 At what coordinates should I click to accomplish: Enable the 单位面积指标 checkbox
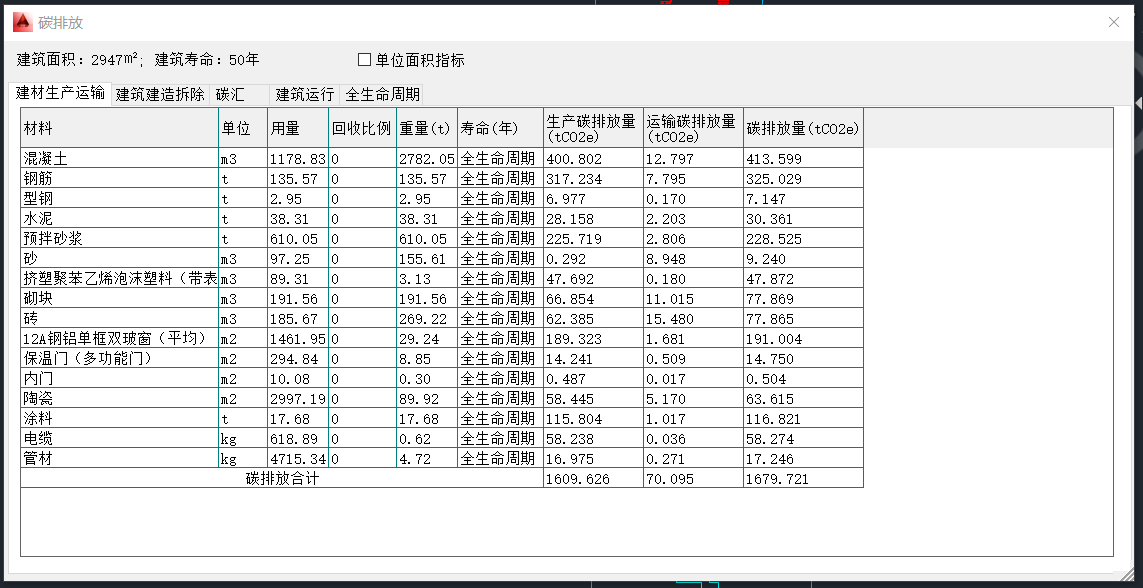click(x=365, y=60)
